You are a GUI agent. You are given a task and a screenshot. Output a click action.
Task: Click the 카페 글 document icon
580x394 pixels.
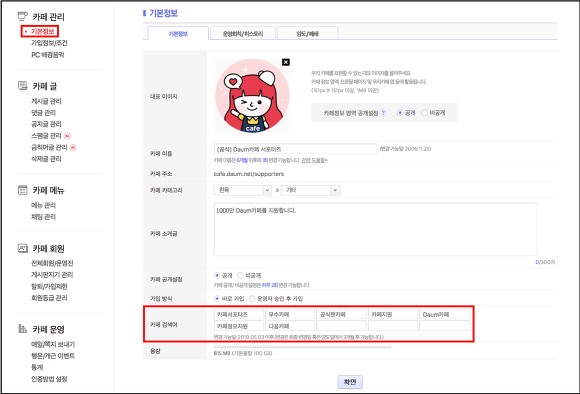[x=23, y=86]
